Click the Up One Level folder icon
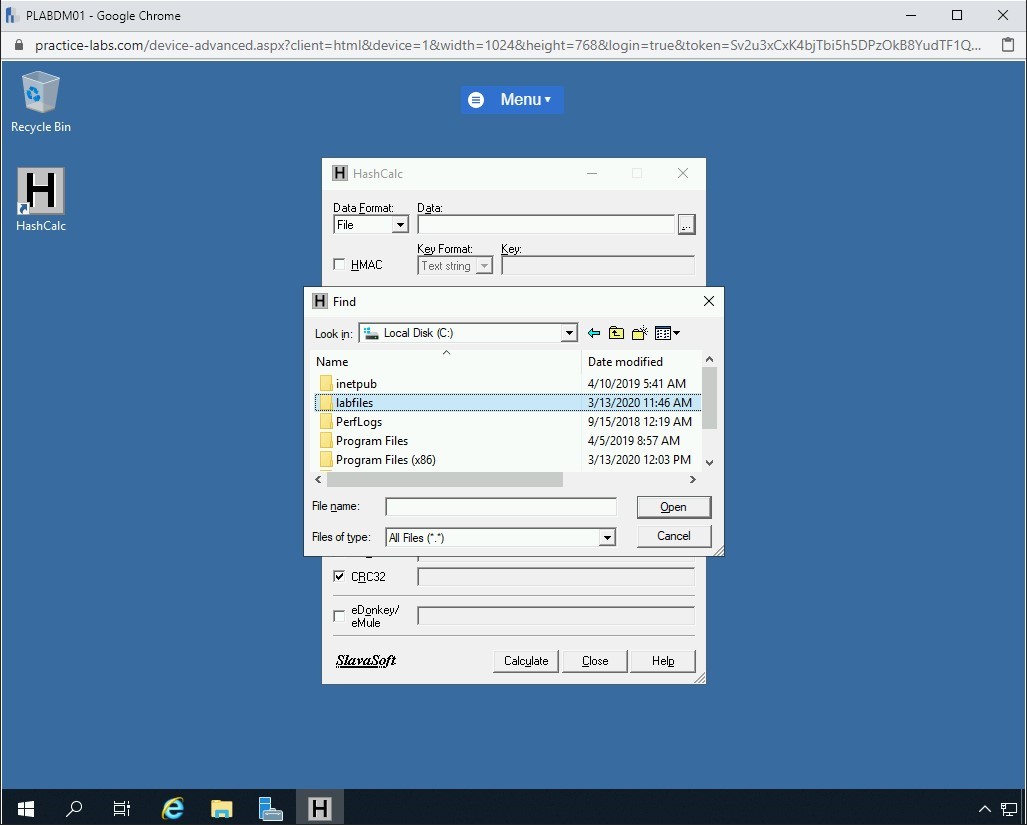Screen dimensions: 1027x825 616,333
